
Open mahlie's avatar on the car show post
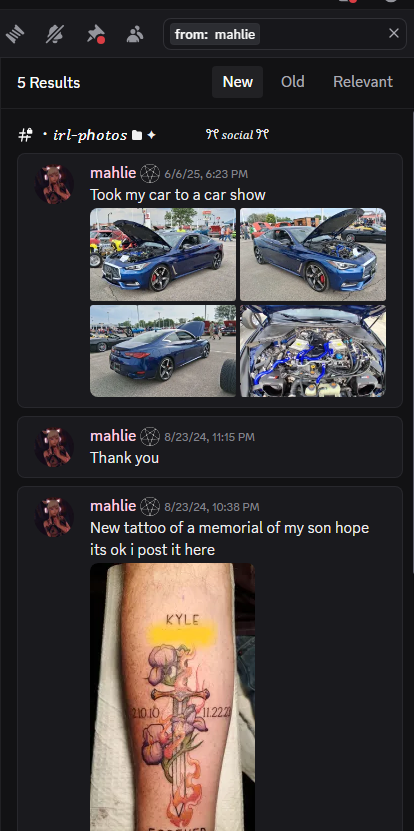point(54,184)
